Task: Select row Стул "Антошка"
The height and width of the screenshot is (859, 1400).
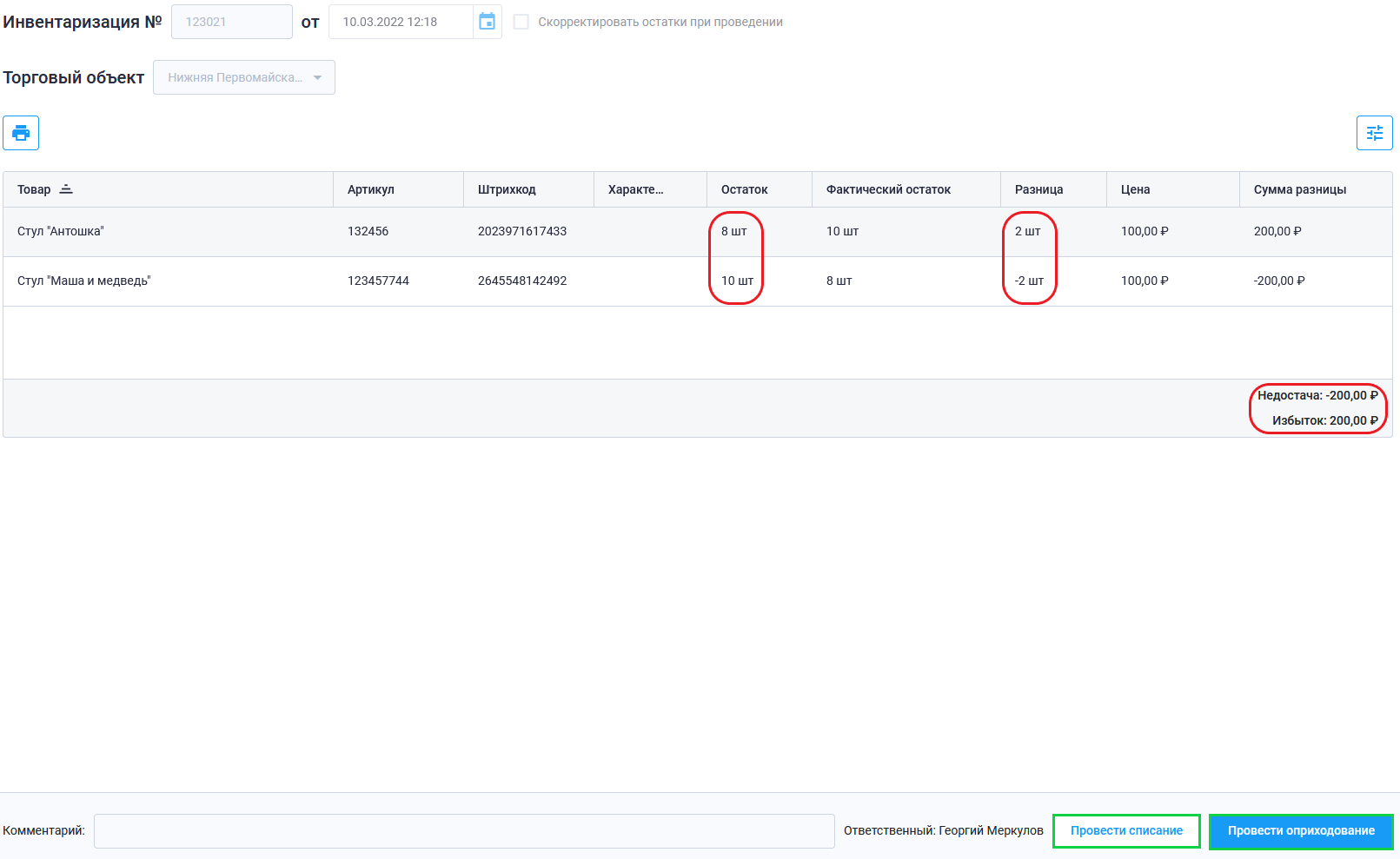Action: tap(698, 232)
